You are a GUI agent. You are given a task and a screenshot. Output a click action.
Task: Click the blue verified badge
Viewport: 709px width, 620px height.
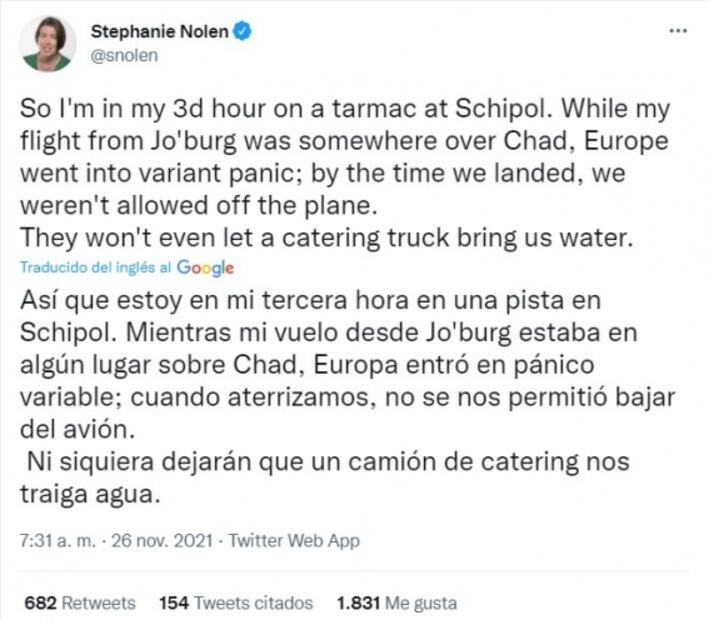point(243,32)
